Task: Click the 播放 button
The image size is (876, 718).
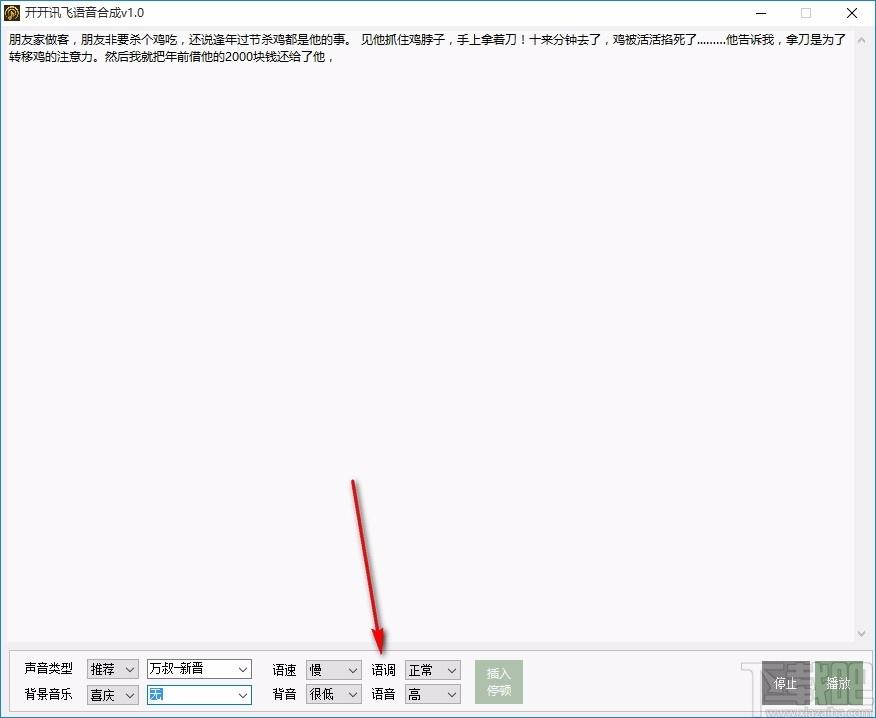Action: (839, 683)
